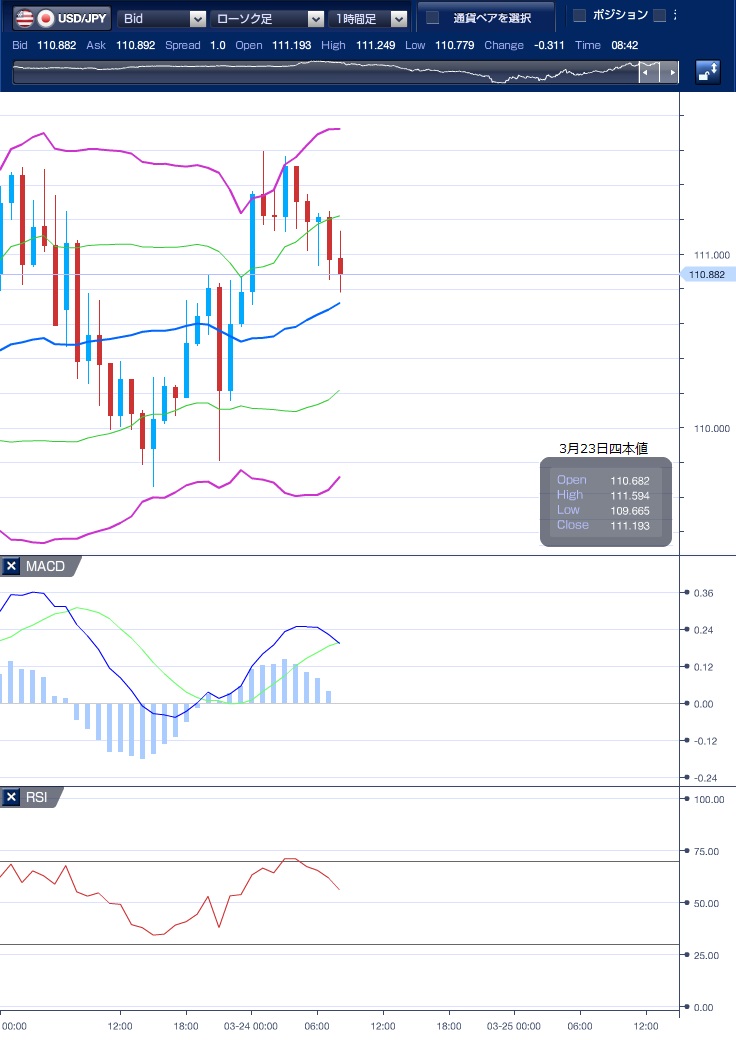The height and width of the screenshot is (1040, 736).
Task: Select the MACD panel label
Action: [x=45, y=567]
